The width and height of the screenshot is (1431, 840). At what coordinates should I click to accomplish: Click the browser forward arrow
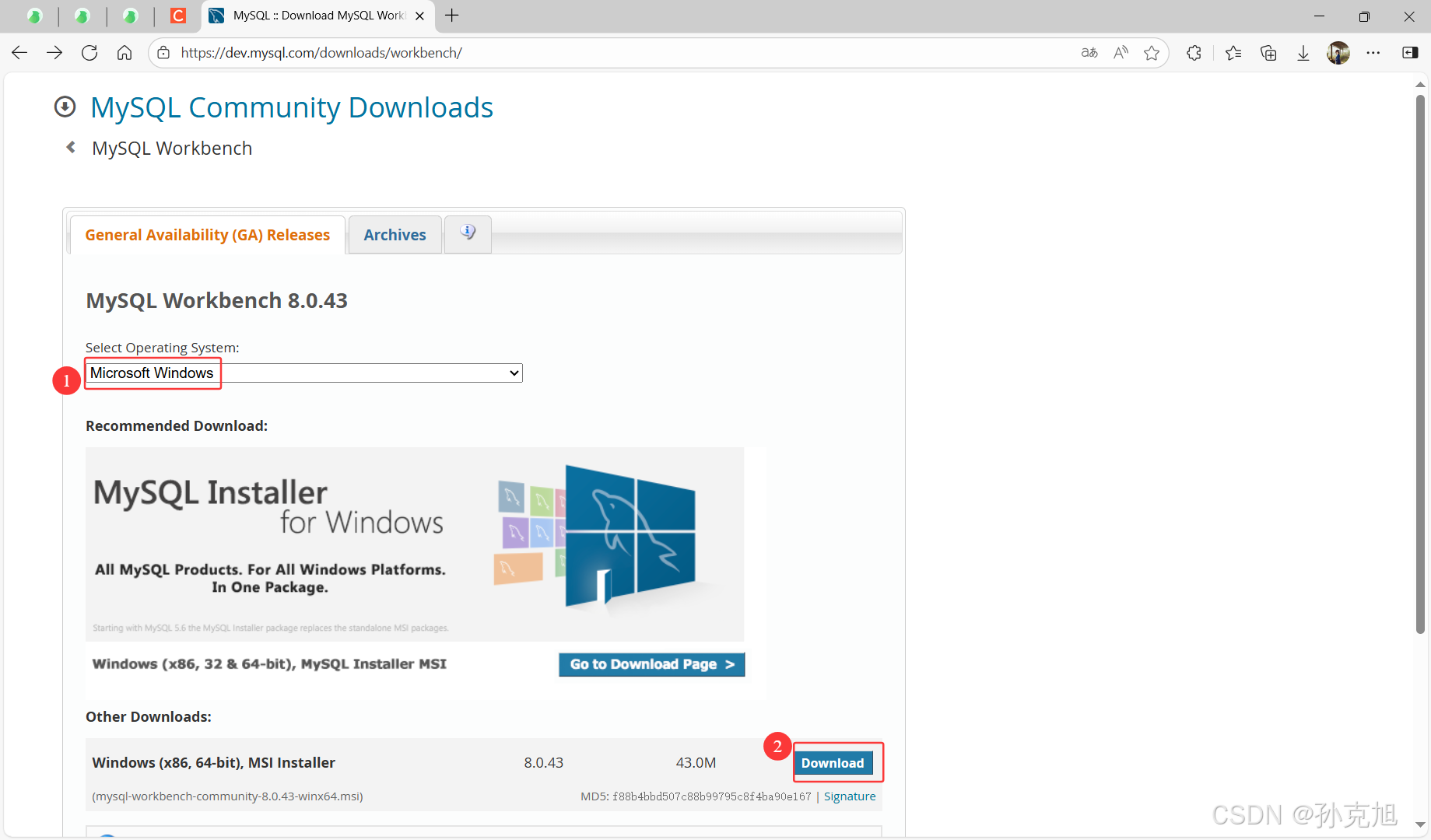pyautogui.click(x=54, y=53)
